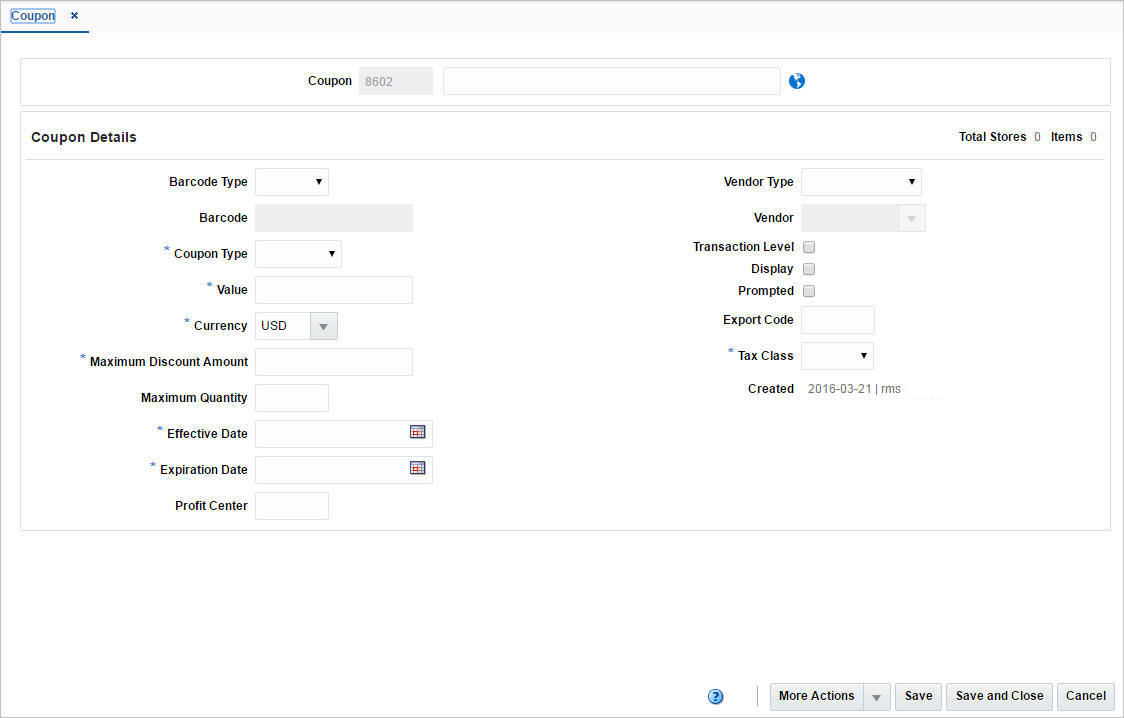Close the Coupon tab

(74, 15)
